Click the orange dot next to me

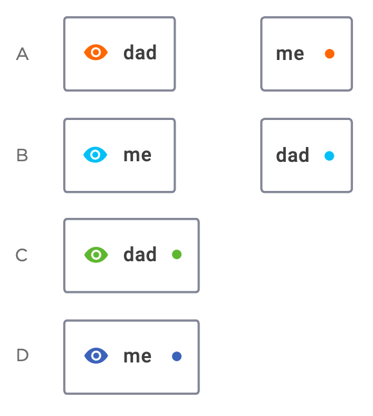pos(330,54)
